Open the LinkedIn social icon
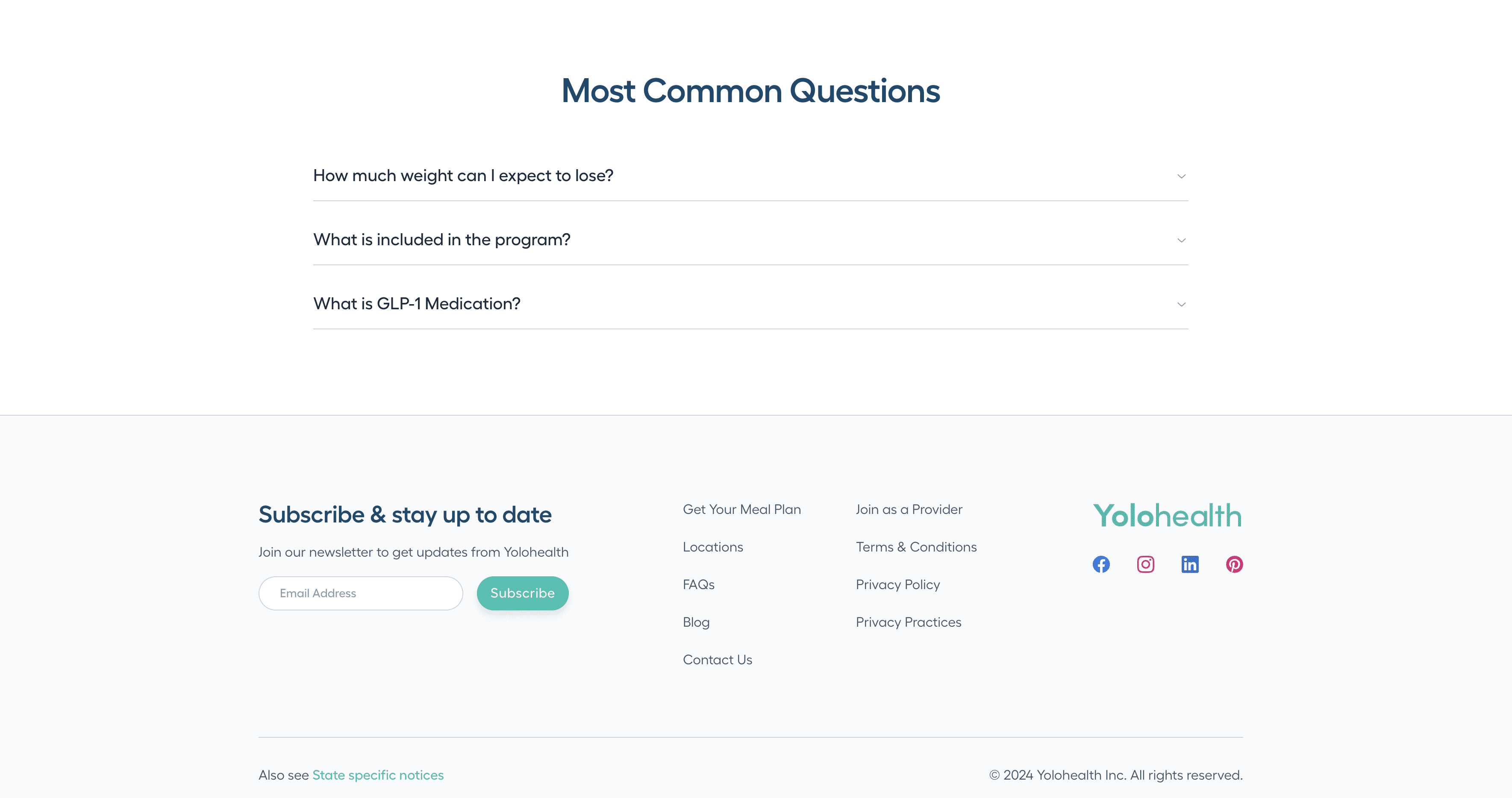The image size is (1512, 798). coord(1190,564)
